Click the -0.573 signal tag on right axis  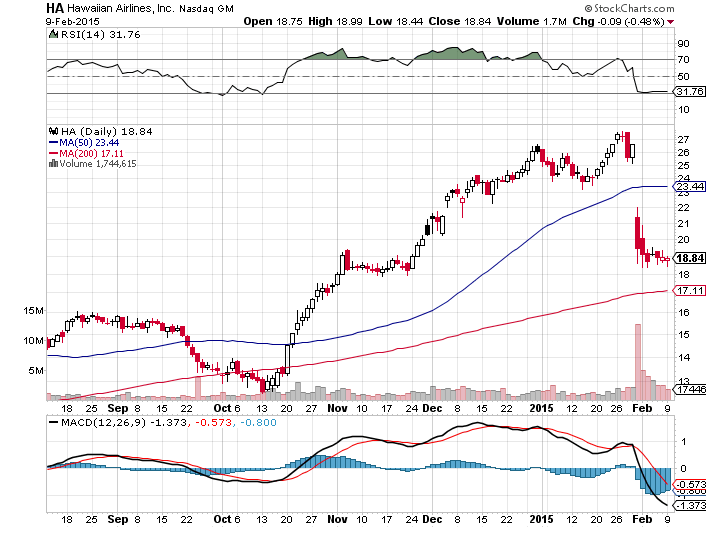pyautogui.click(x=690, y=485)
